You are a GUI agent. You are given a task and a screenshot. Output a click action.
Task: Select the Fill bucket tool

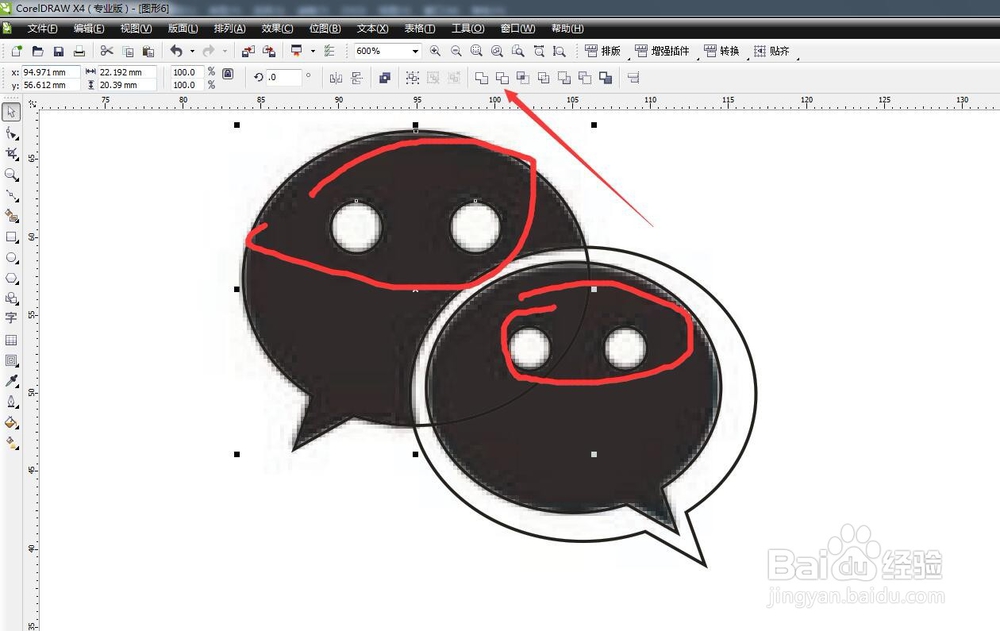11,422
